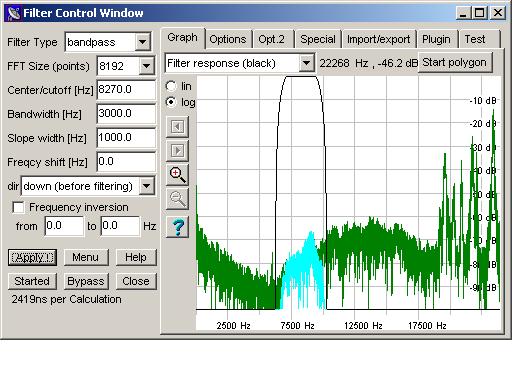Open the Import/export tab
The width and height of the screenshot is (512, 384).
click(x=379, y=39)
